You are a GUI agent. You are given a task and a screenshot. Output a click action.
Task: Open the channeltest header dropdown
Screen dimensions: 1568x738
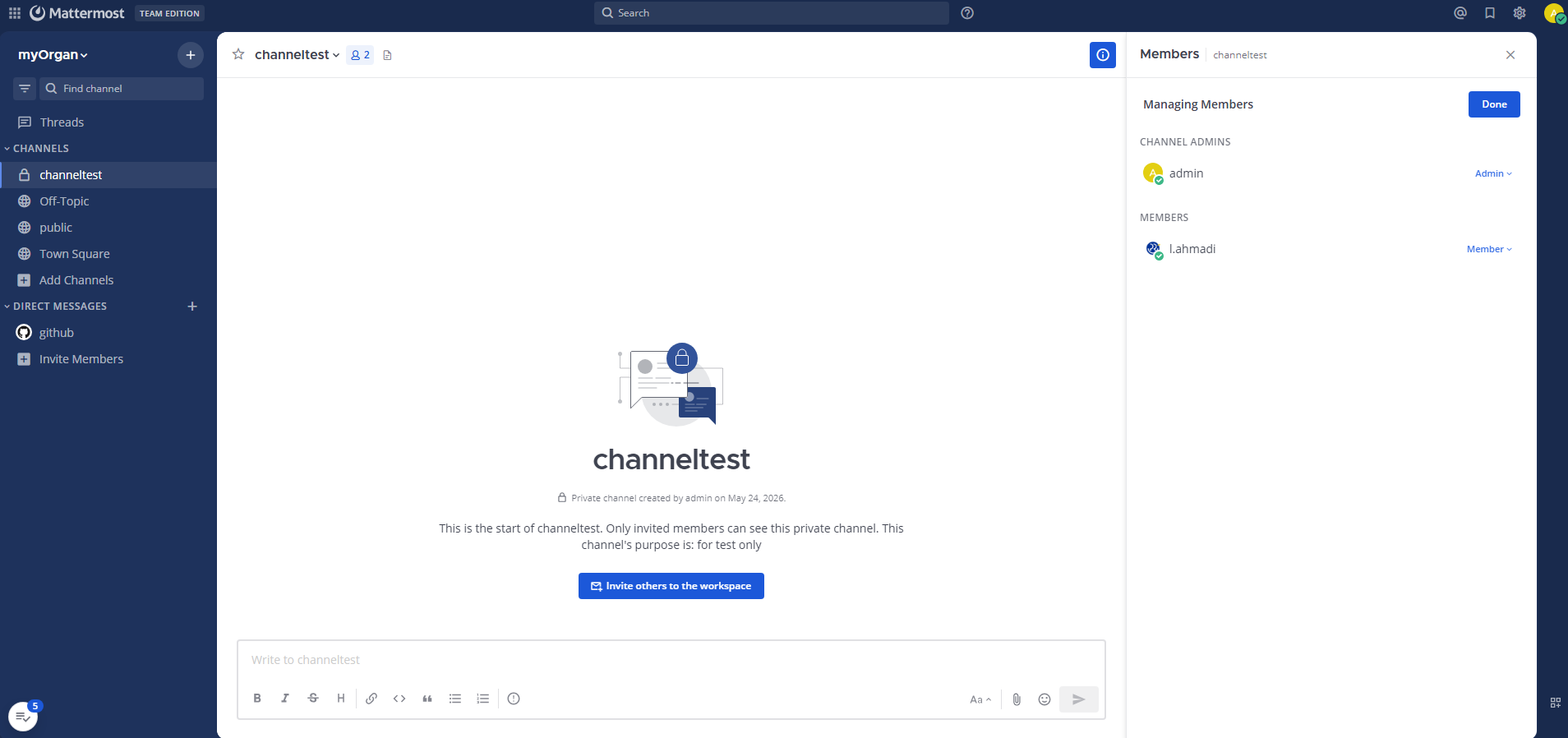click(297, 55)
